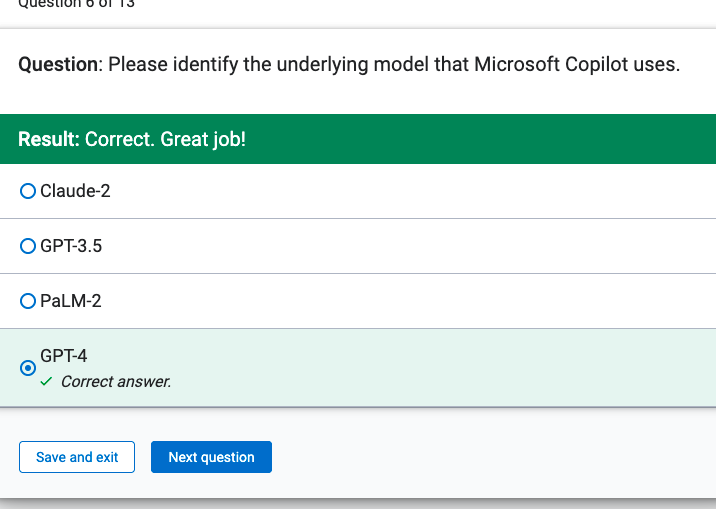This screenshot has height=509, width=716.
Task: Click the green checkmark beside Correct answer
Action: point(46,381)
